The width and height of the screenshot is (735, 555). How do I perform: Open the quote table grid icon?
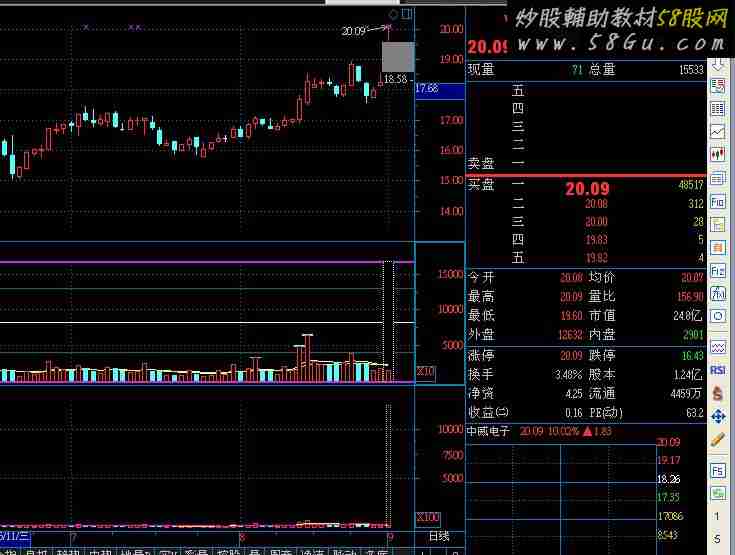[x=718, y=109]
